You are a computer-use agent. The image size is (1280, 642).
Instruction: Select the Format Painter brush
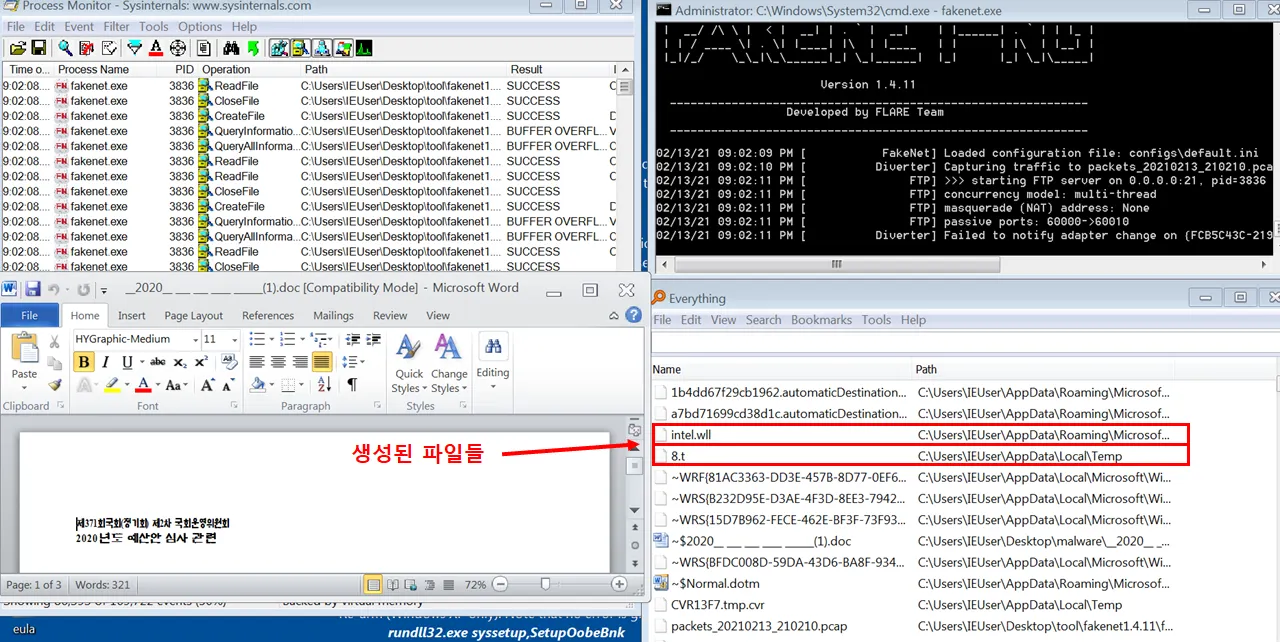(x=55, y=385)
